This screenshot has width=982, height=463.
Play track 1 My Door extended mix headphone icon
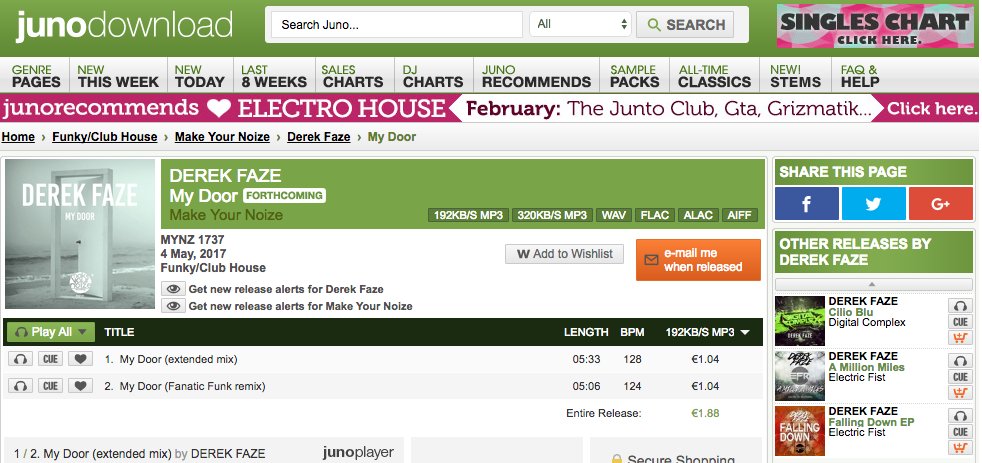[21, 359]
